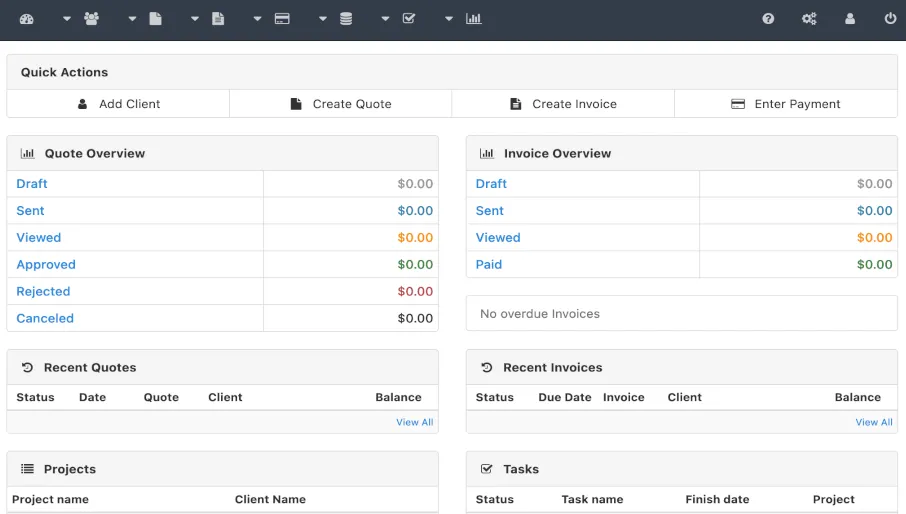Screen dimensions: 906x514
Task: Click the Rejected quotes $0.00 amount
Action: 415,292
